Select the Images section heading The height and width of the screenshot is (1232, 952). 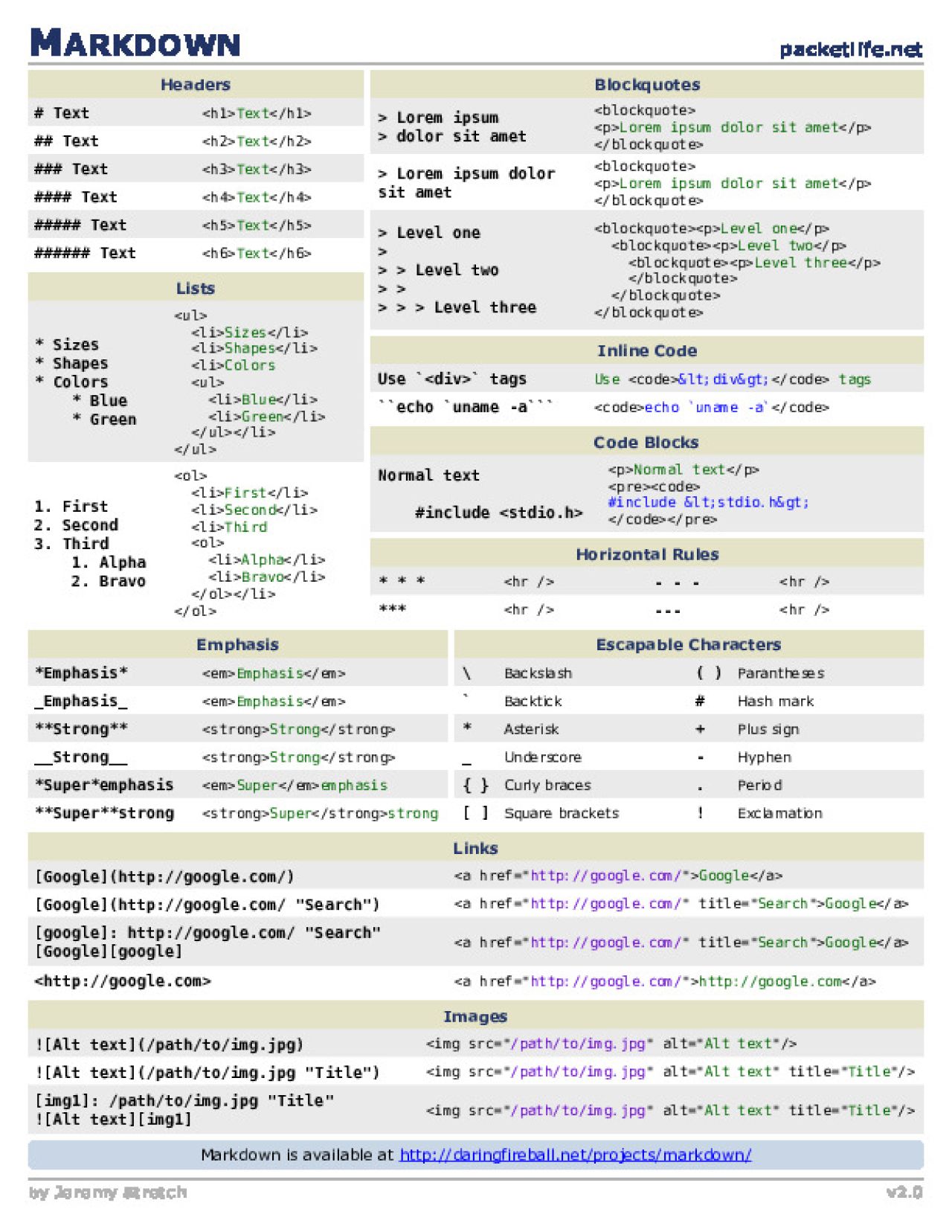(x=475, y=1016)
